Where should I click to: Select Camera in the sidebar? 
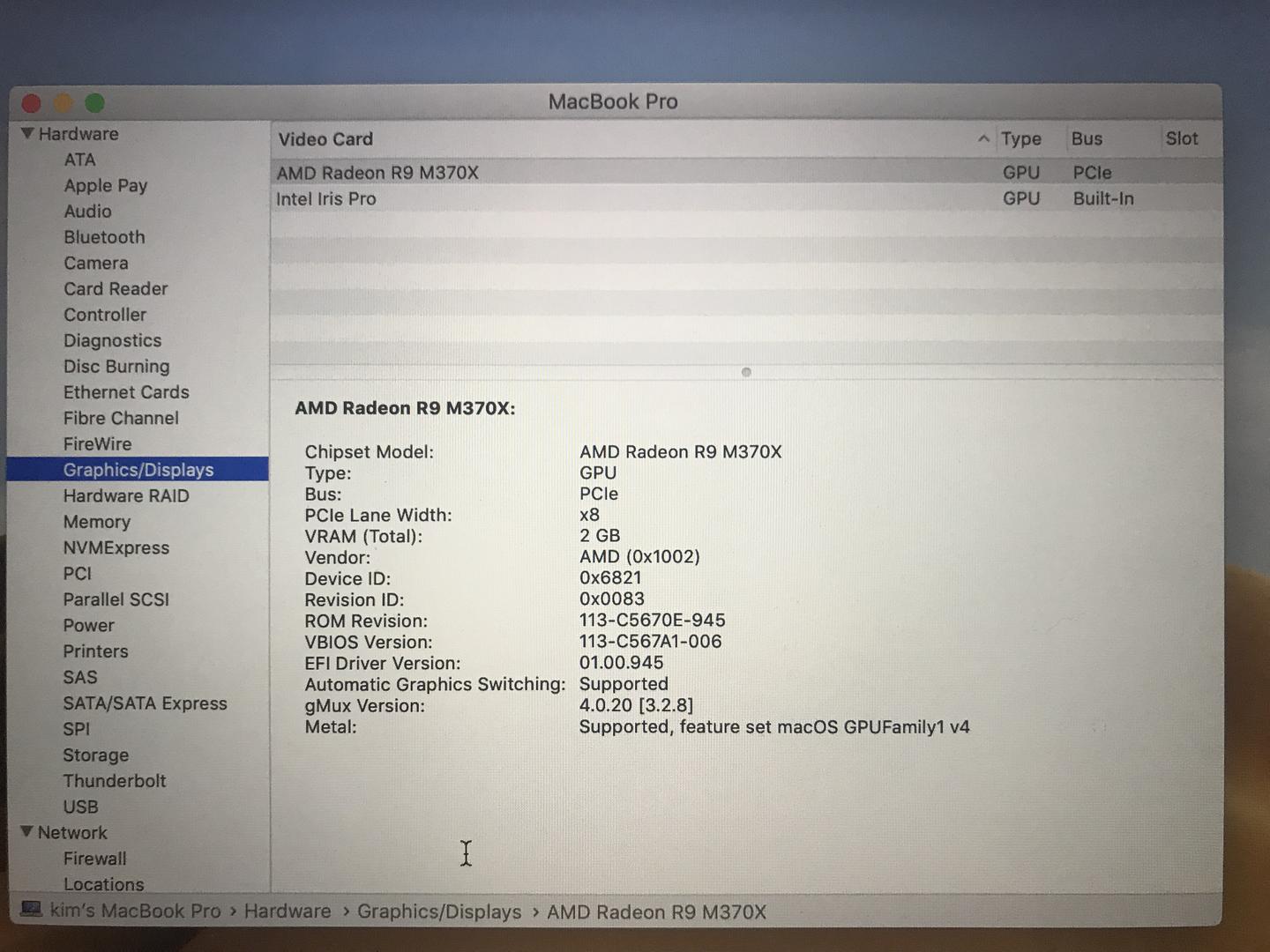tap(95, 263)
